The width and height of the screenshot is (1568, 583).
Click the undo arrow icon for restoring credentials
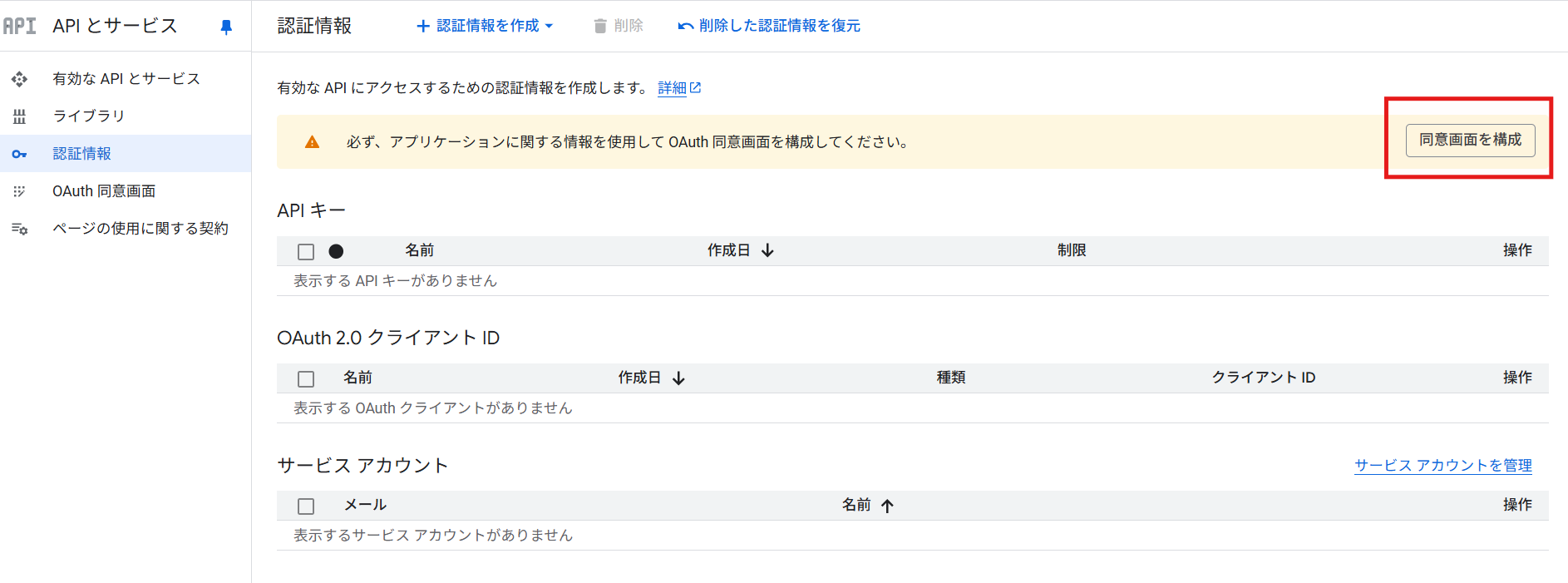685,26
